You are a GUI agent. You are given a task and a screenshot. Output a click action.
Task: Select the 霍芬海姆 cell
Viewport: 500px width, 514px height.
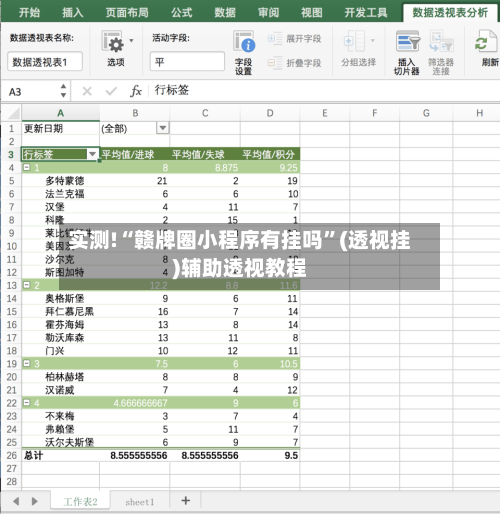coord(61,324)
